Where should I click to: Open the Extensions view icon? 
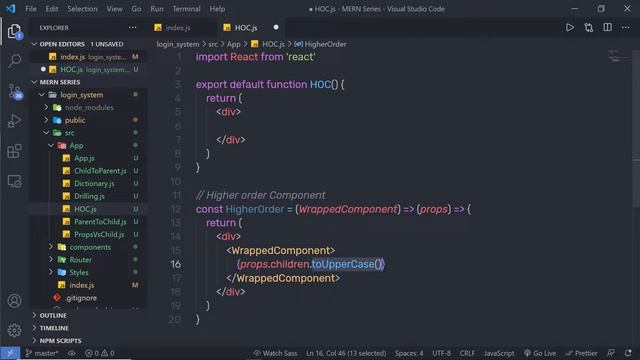coord(14,151)
